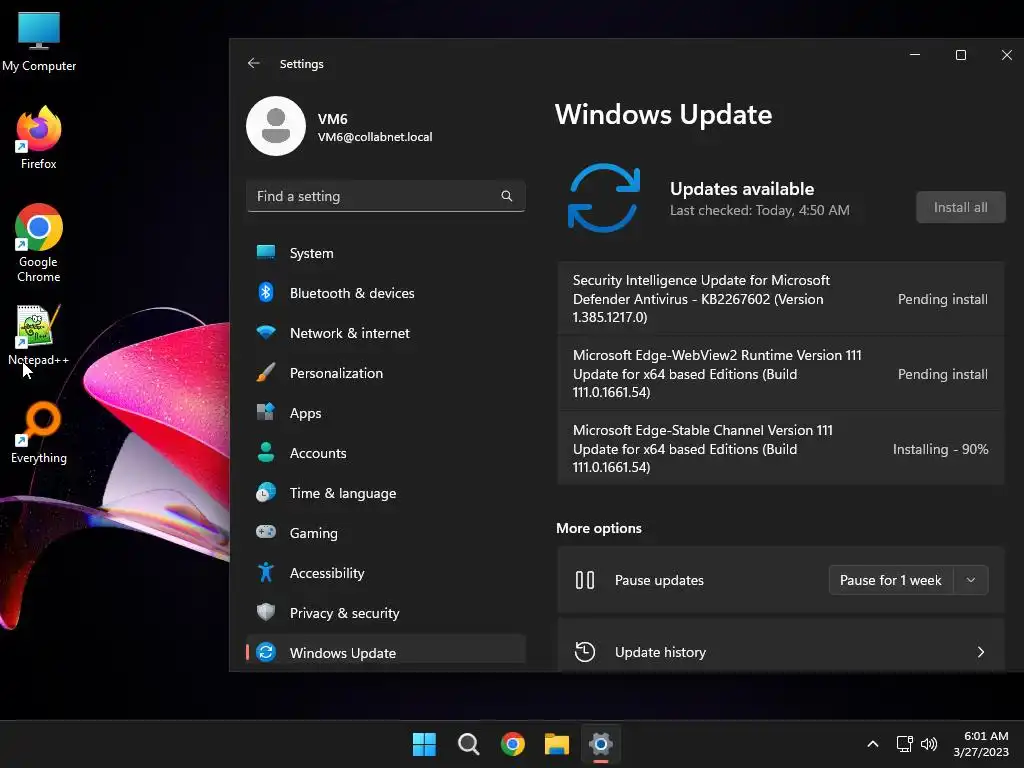Click the Privacy & security shield icon
Image resolution: width=1024 pixels, height=768 pixels.
(266, 613)
